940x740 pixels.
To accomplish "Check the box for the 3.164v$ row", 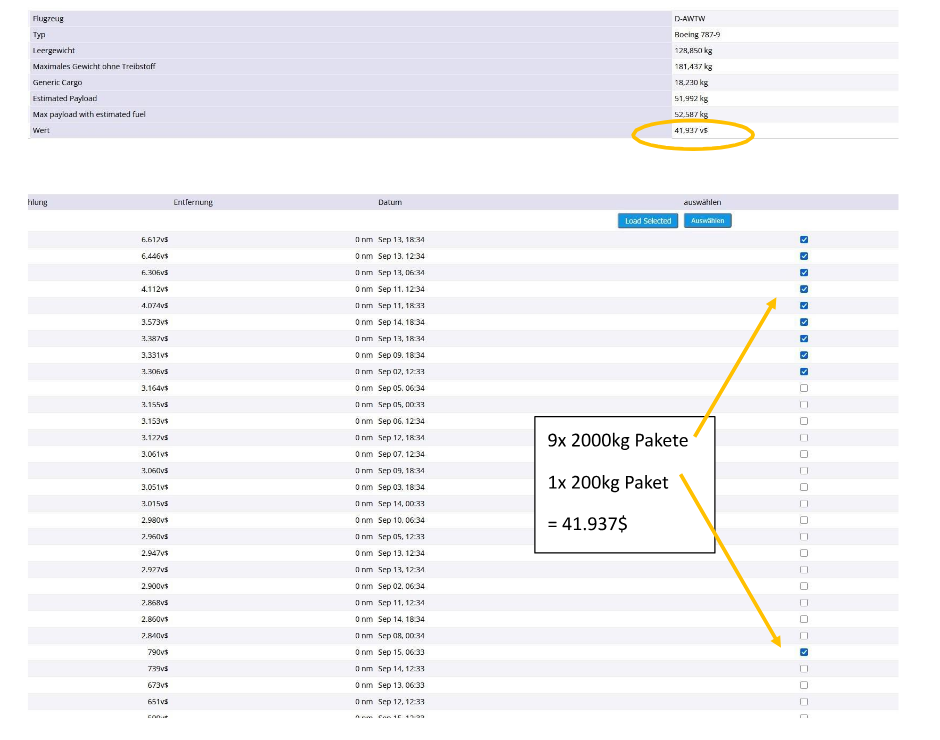I will tap(804, 388).
